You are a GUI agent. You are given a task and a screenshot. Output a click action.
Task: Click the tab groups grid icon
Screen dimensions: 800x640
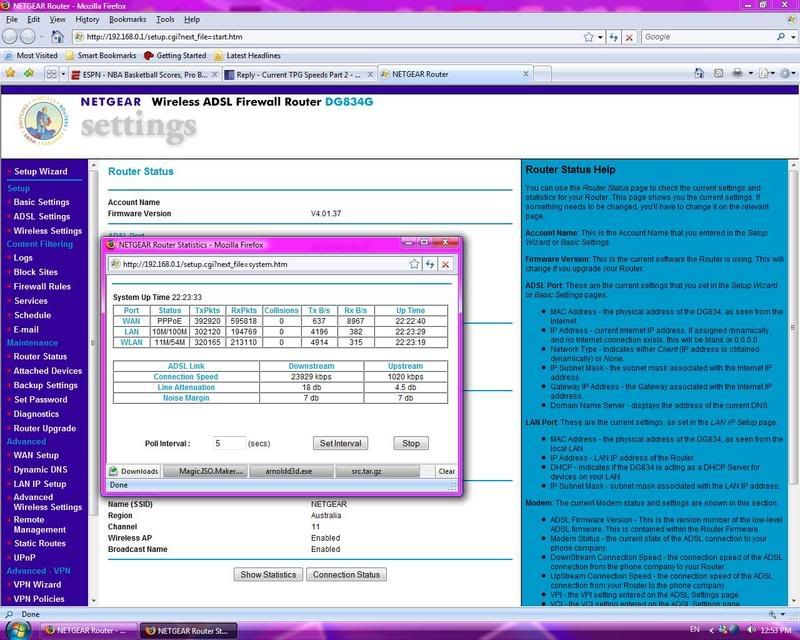(52, 74)
